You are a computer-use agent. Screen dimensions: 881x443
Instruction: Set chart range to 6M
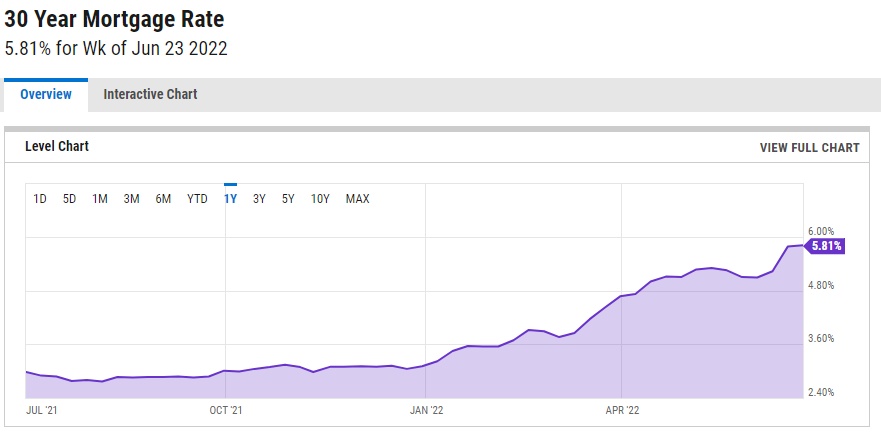point(163,199)
